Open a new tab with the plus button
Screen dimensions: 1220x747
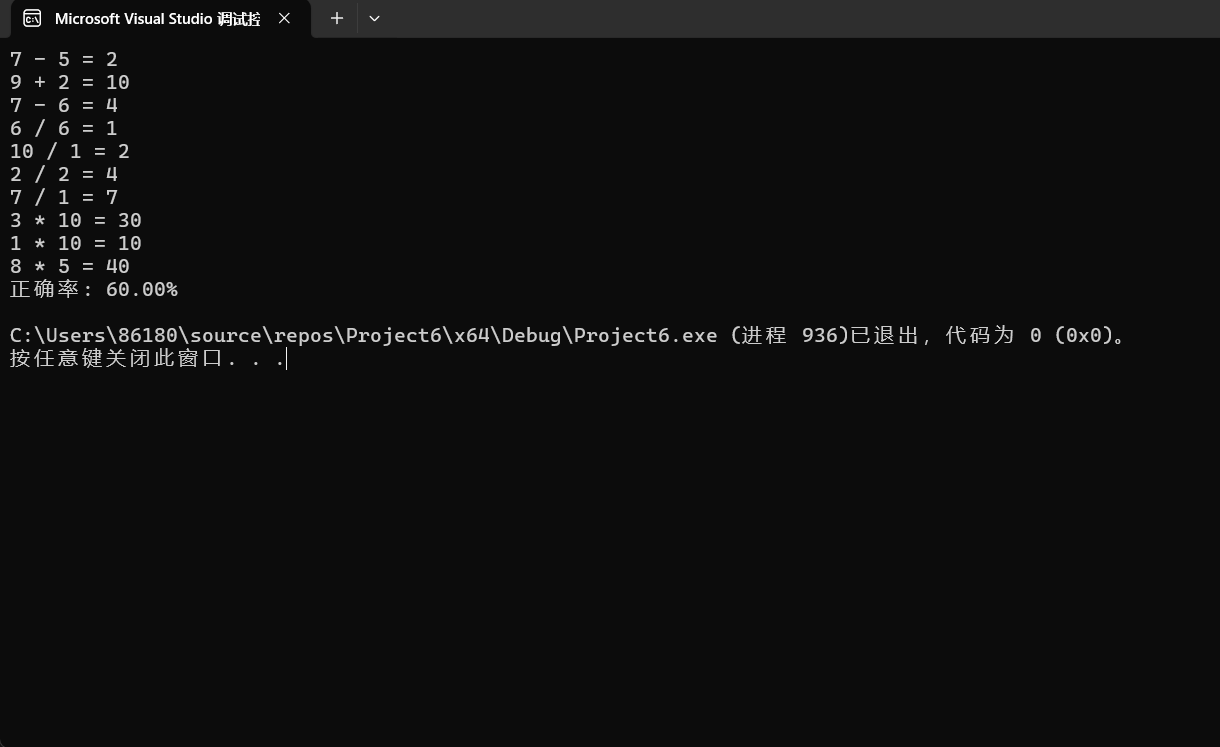point(337,19)
